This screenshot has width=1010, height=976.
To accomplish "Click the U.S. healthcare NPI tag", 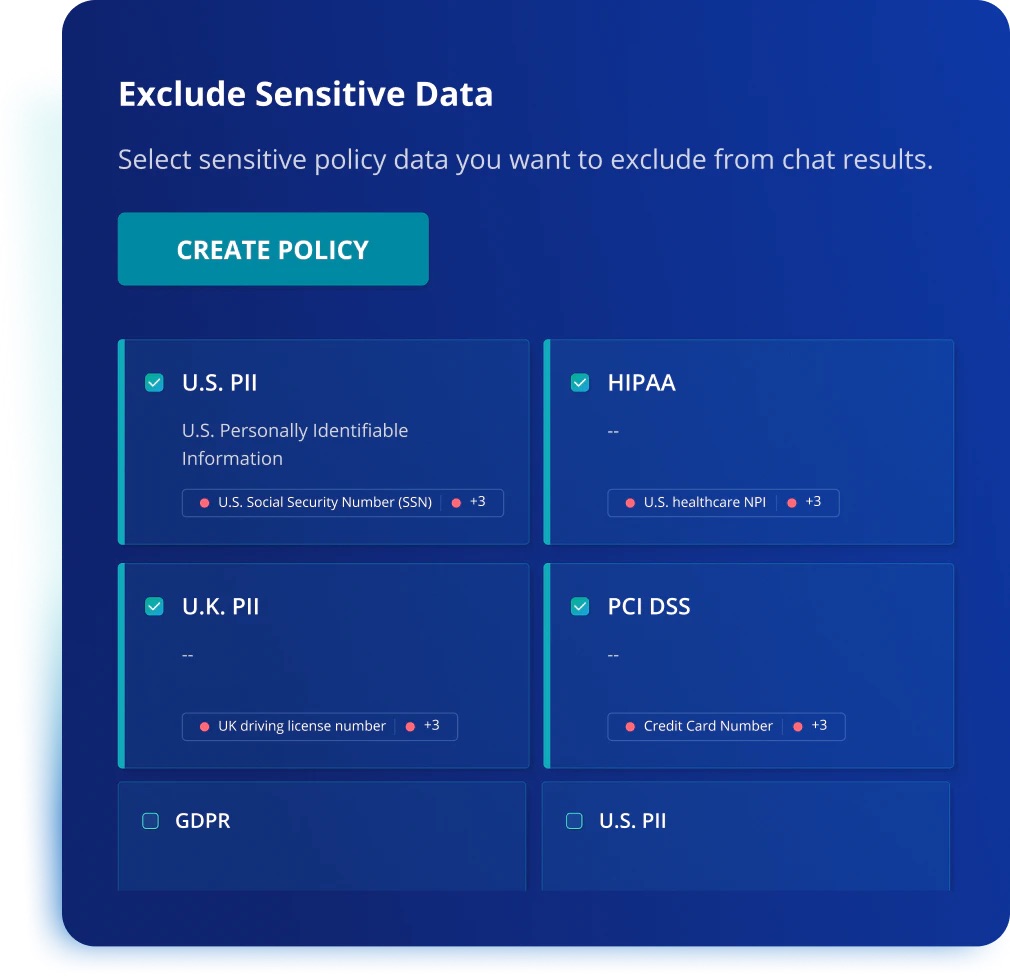I will pos(704,502).
